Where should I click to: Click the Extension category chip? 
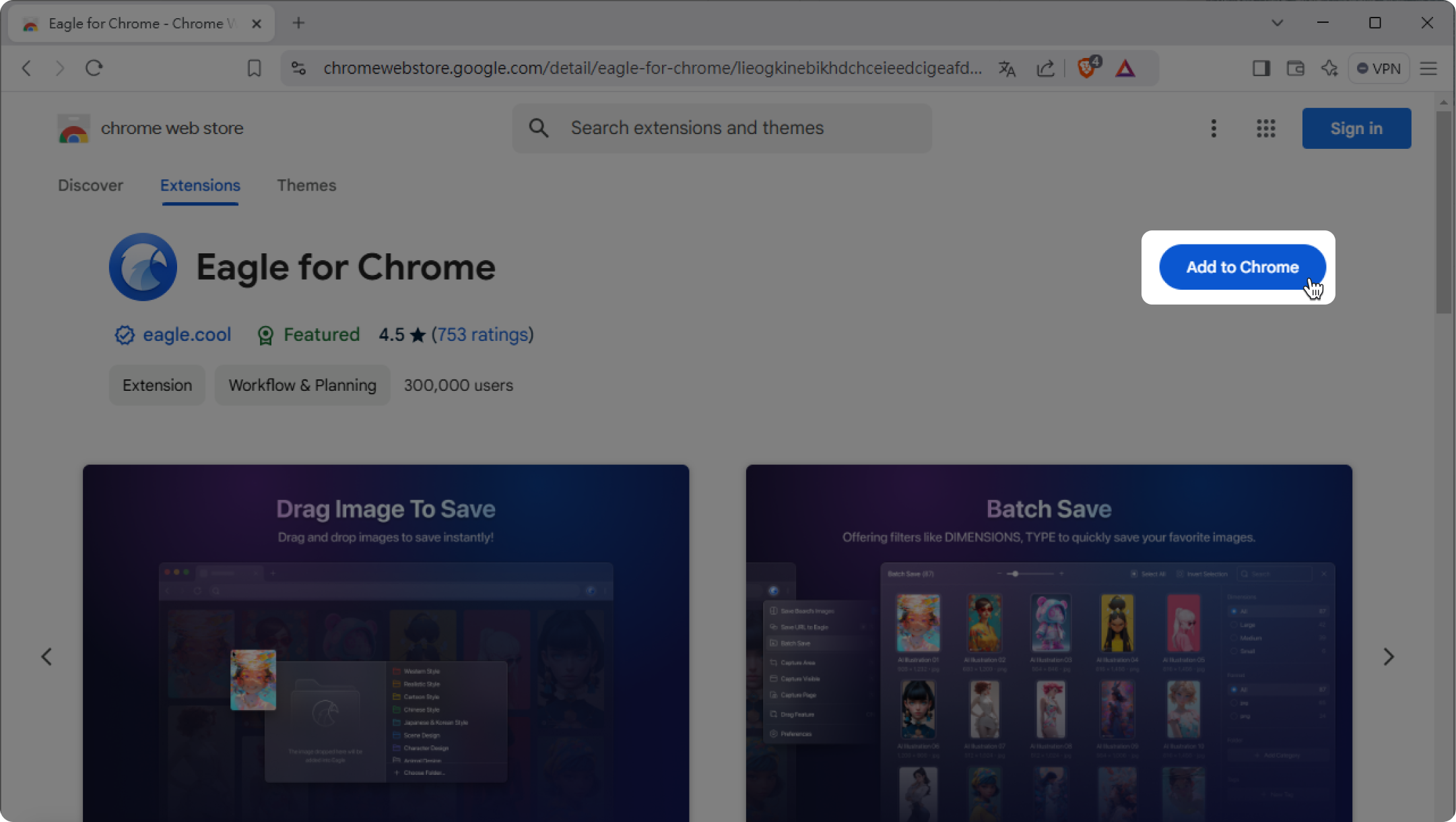tap(157, 385)
